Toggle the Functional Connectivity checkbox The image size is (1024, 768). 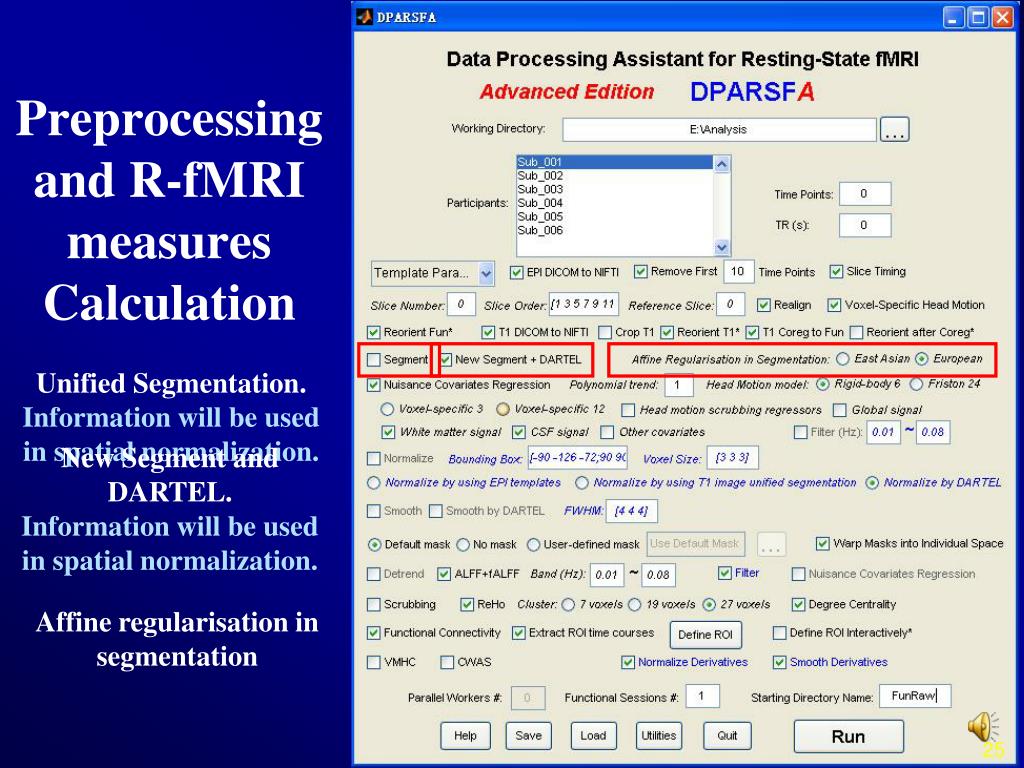point(374,633)
